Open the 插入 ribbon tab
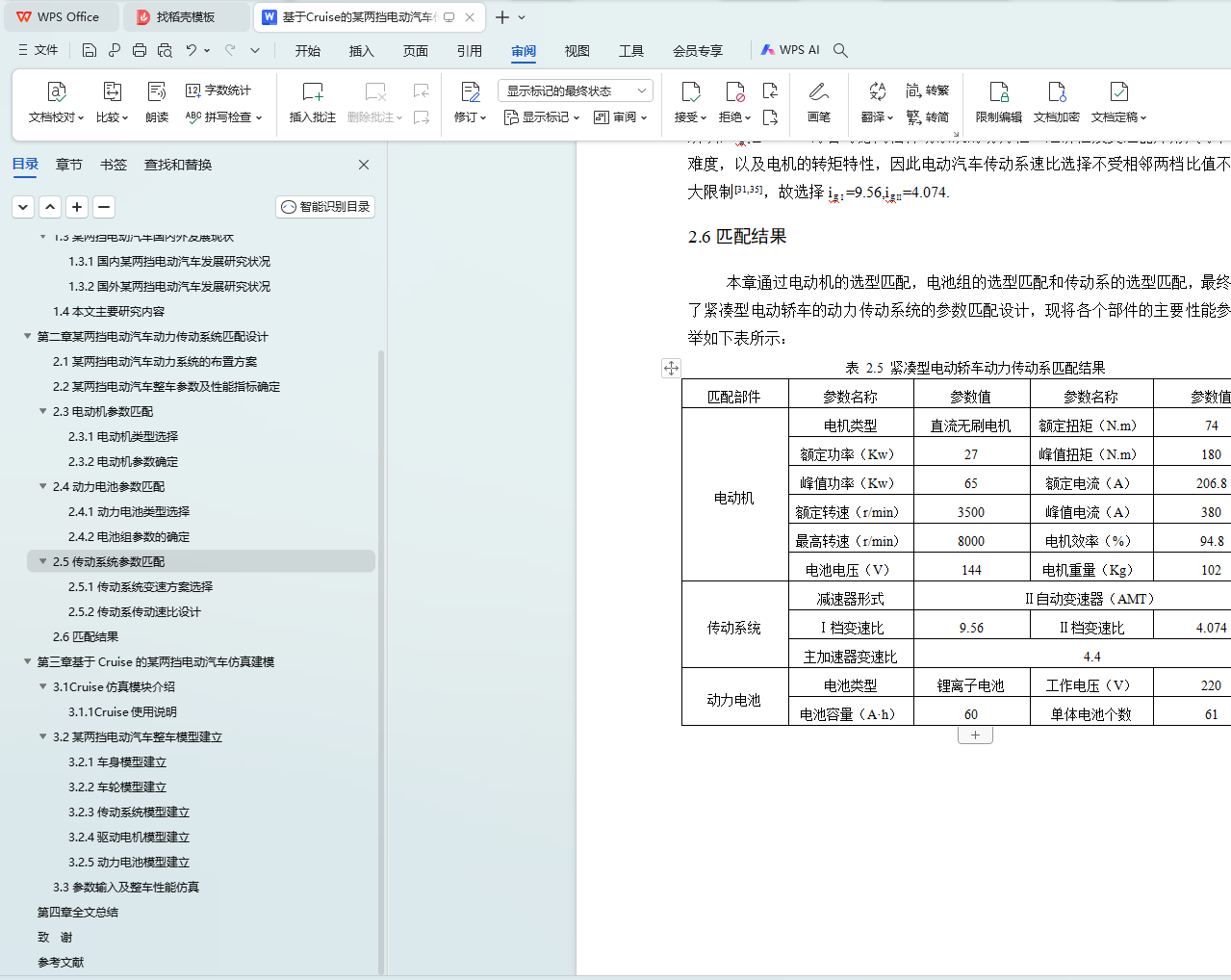Image resolution: width=1231 pixels, height=980 pixels. click(362, 51)
